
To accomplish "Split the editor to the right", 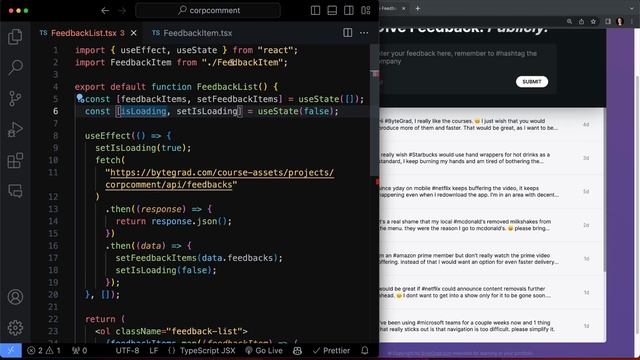I will 347,33.
